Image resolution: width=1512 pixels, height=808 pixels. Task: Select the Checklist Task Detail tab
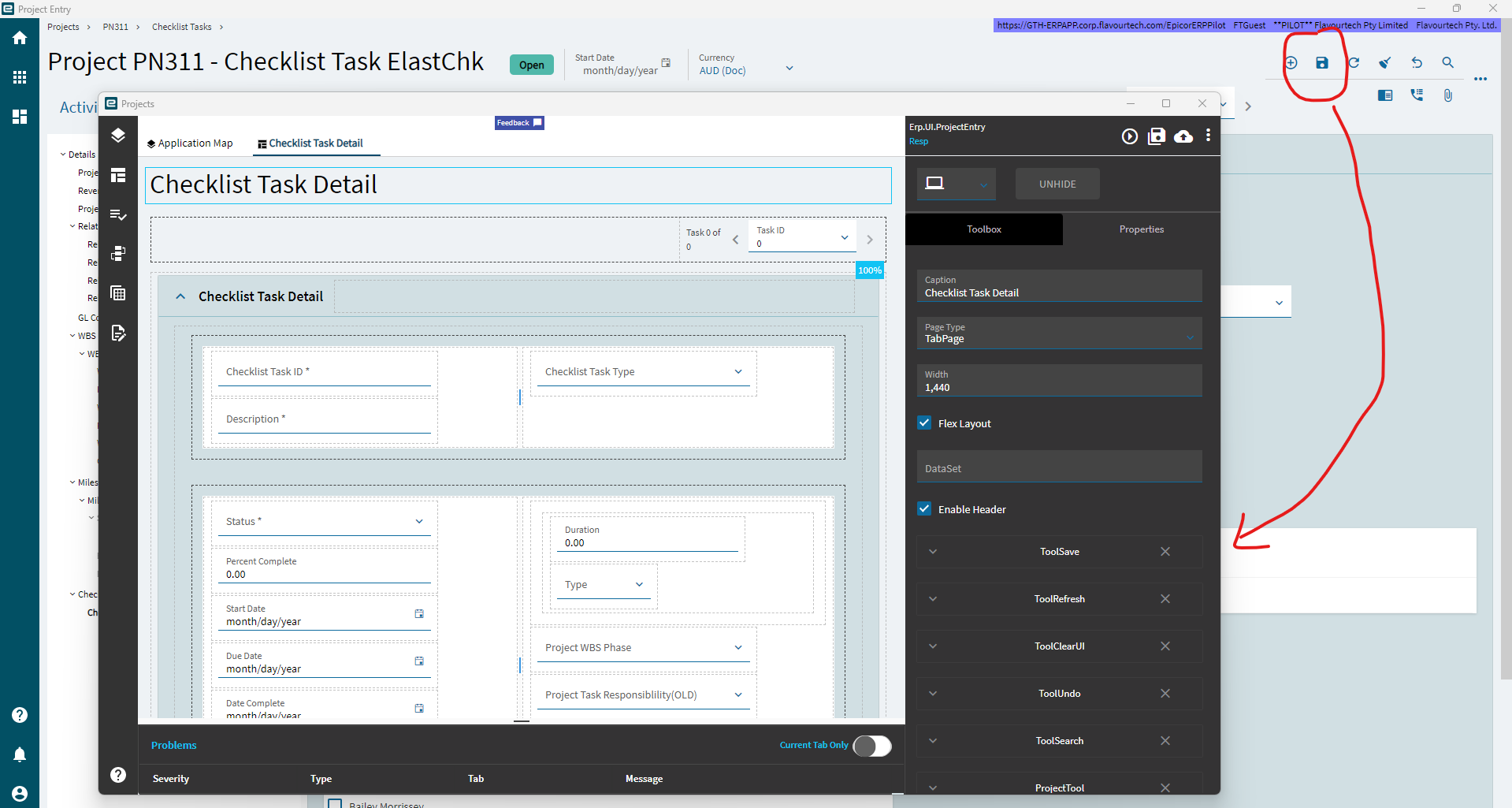pos(310,143)
